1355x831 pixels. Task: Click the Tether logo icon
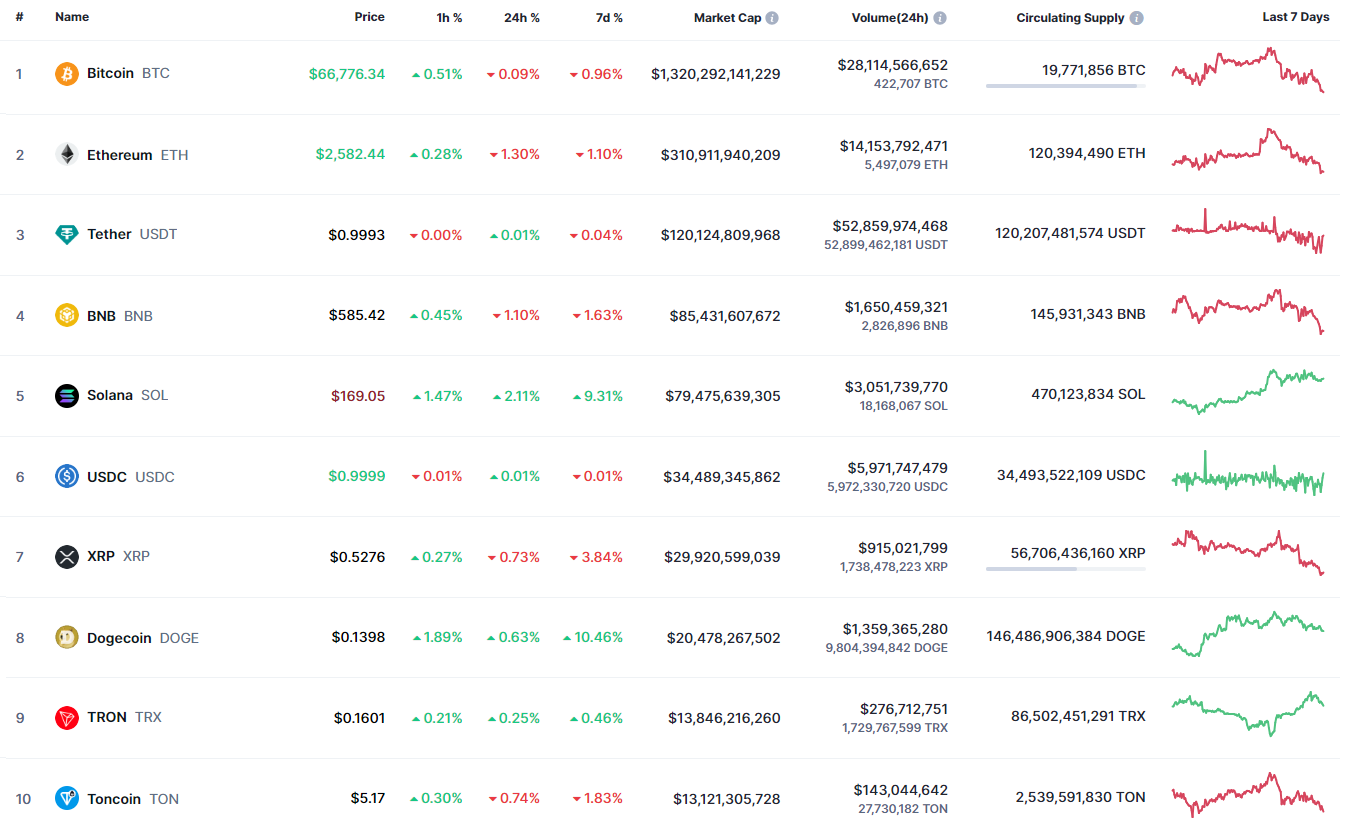pos(67,235)
